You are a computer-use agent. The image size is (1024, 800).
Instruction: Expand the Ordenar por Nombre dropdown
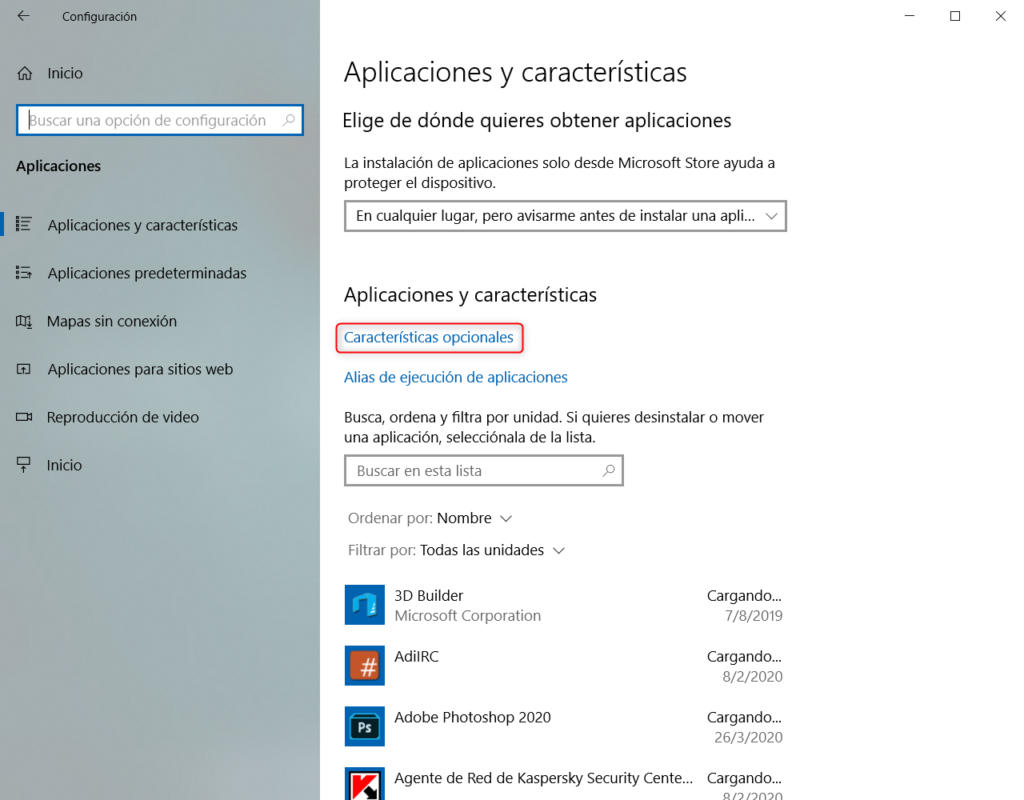point(475,518)
